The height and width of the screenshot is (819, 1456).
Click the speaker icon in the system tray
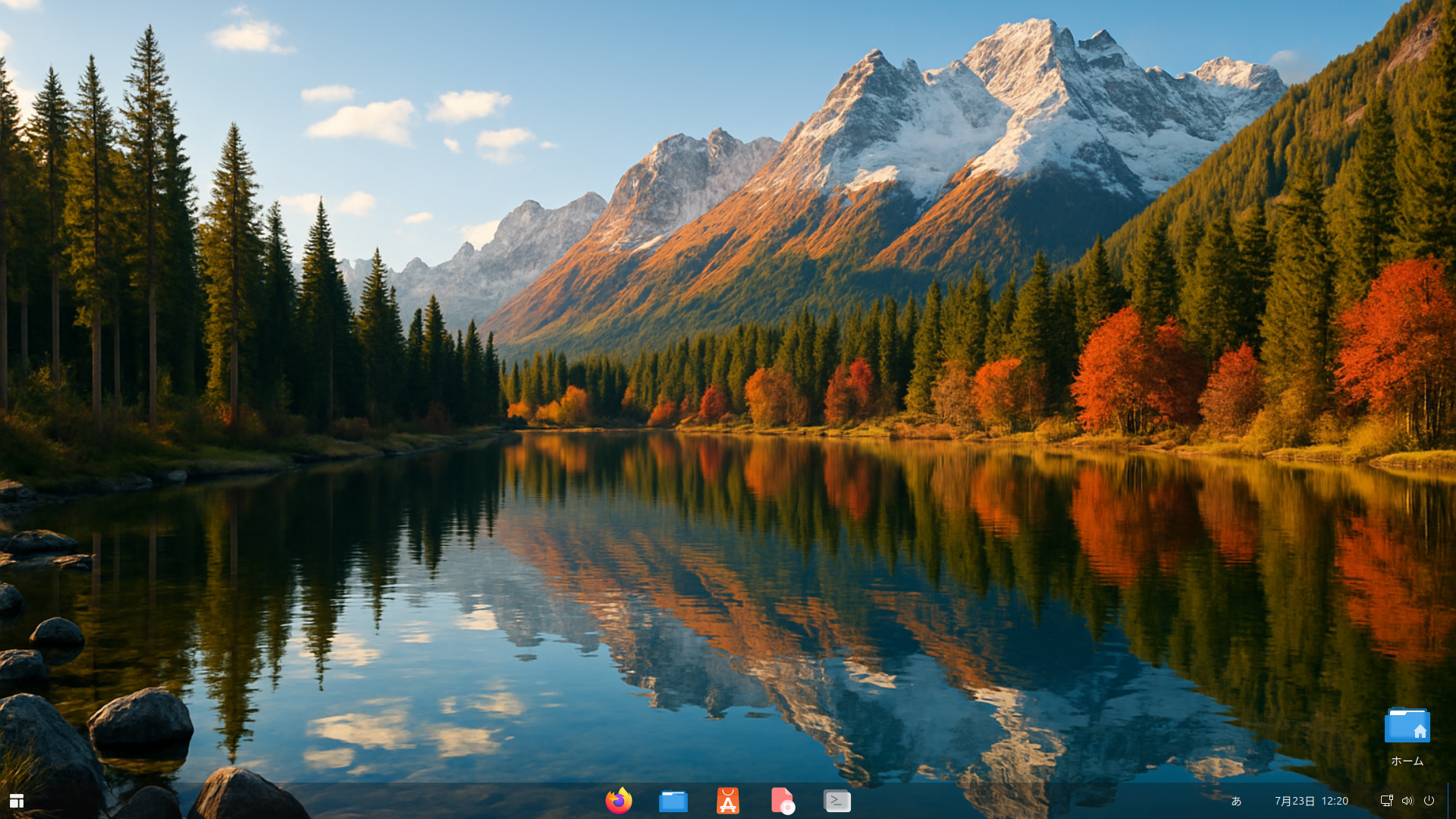coord(1408,801)
